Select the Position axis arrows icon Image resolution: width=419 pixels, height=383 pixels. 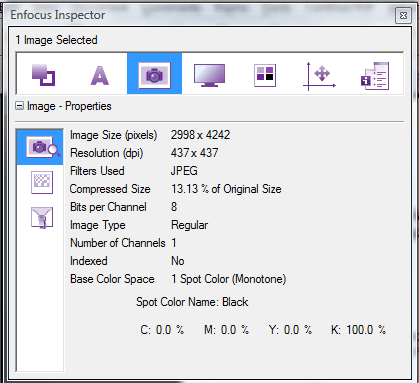coord(319,76)
